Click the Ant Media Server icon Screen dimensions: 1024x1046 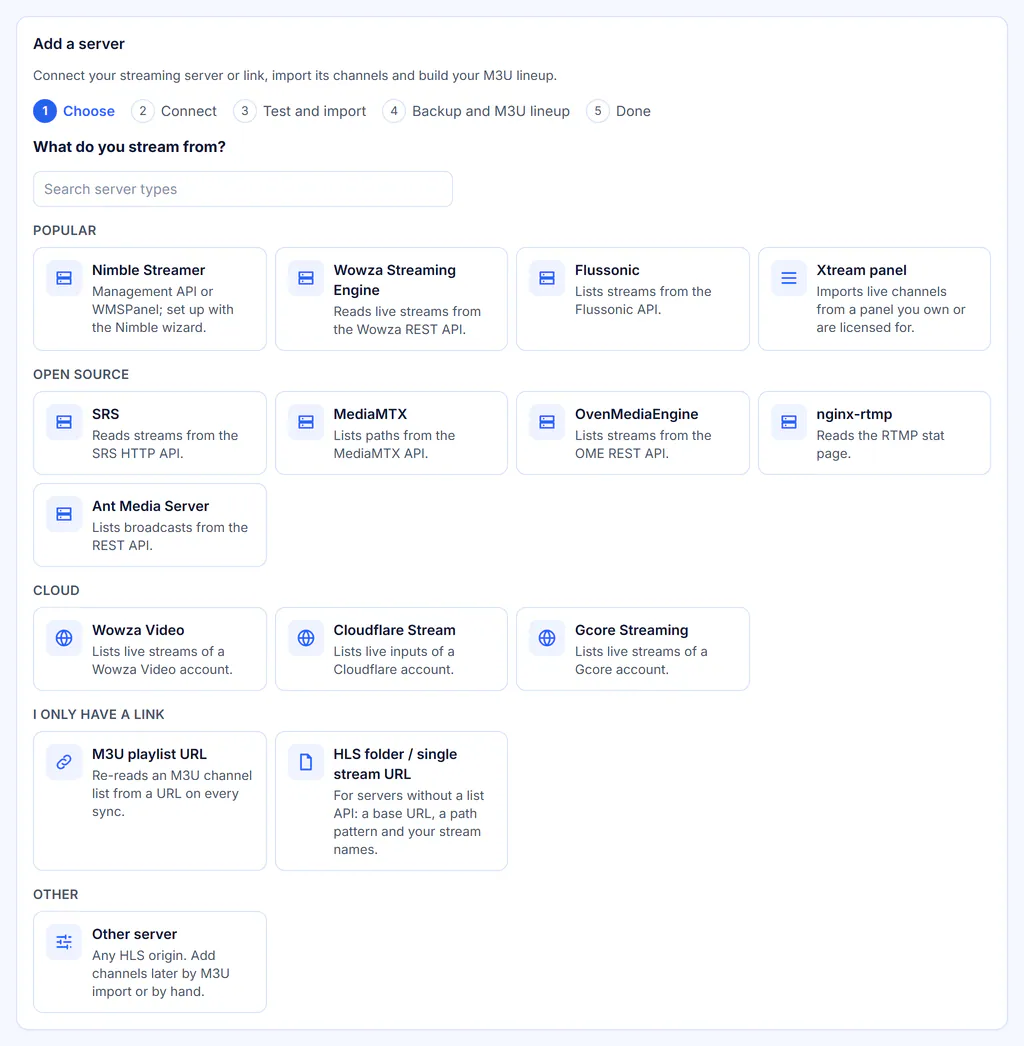click(x=64, y=514)
